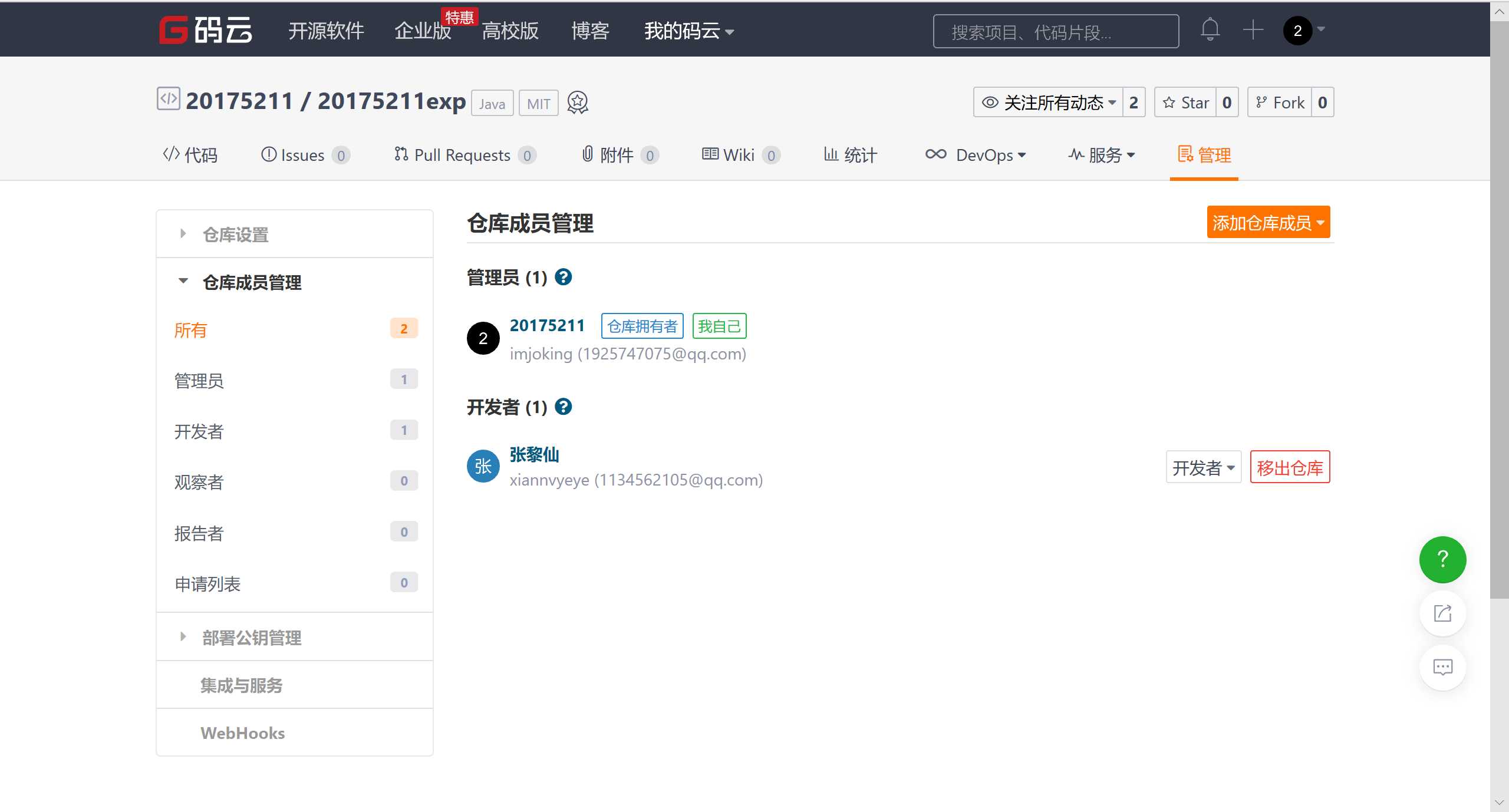1509x812 pixels.
Task: Click the repository search input field
Action: [x=1055, y=32]
